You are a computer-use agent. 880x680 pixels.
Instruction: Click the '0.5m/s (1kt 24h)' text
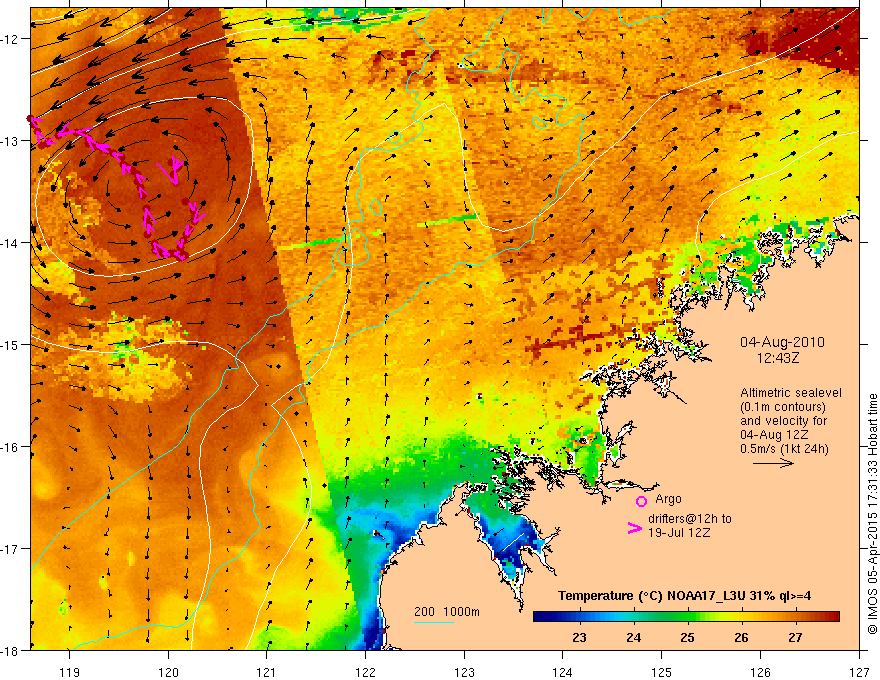pyautogui.click(x=784, y=449)
